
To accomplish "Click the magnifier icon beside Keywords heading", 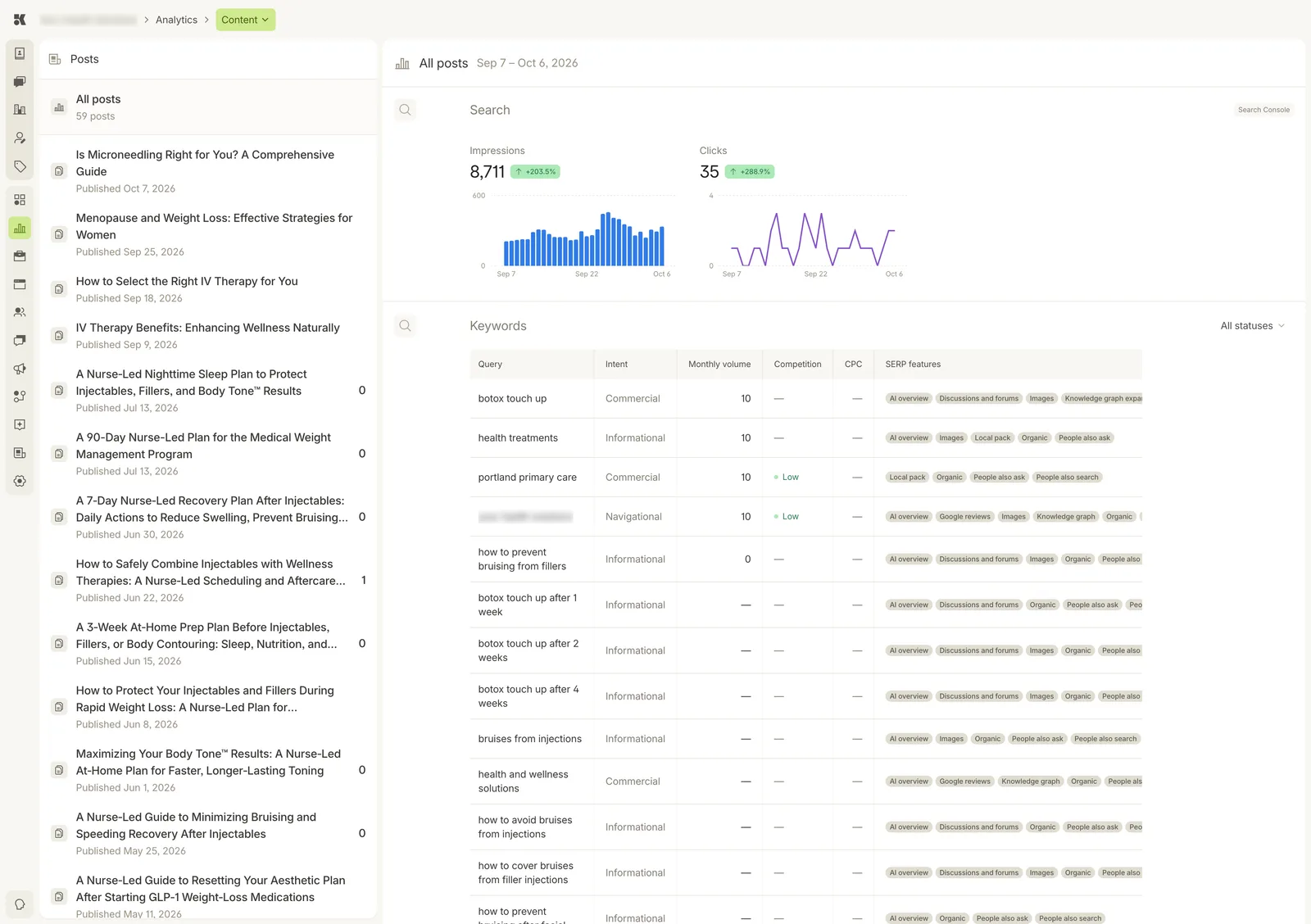I will pos(405,326).
